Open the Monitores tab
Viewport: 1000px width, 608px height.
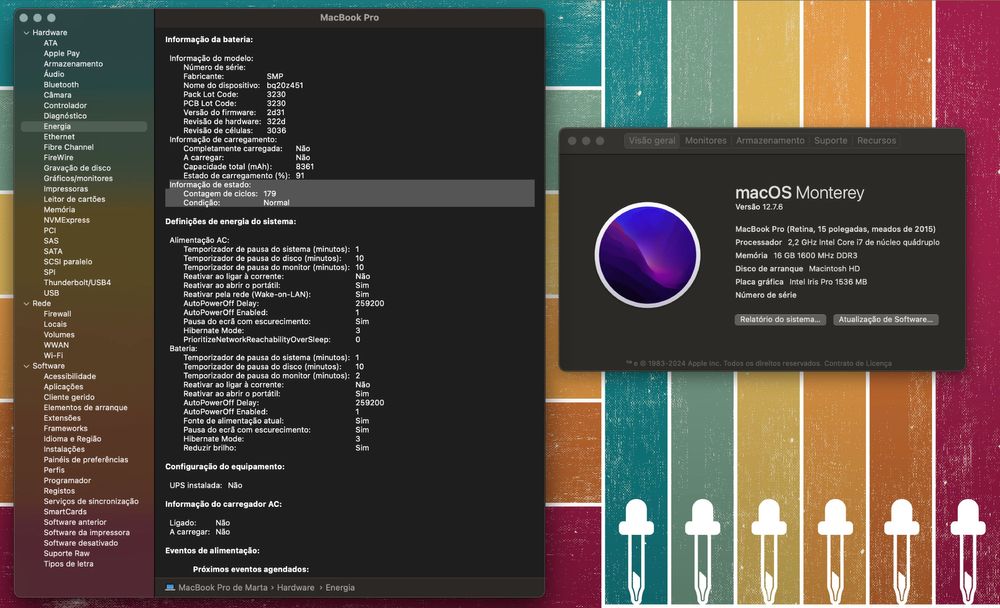coord(705,140)
